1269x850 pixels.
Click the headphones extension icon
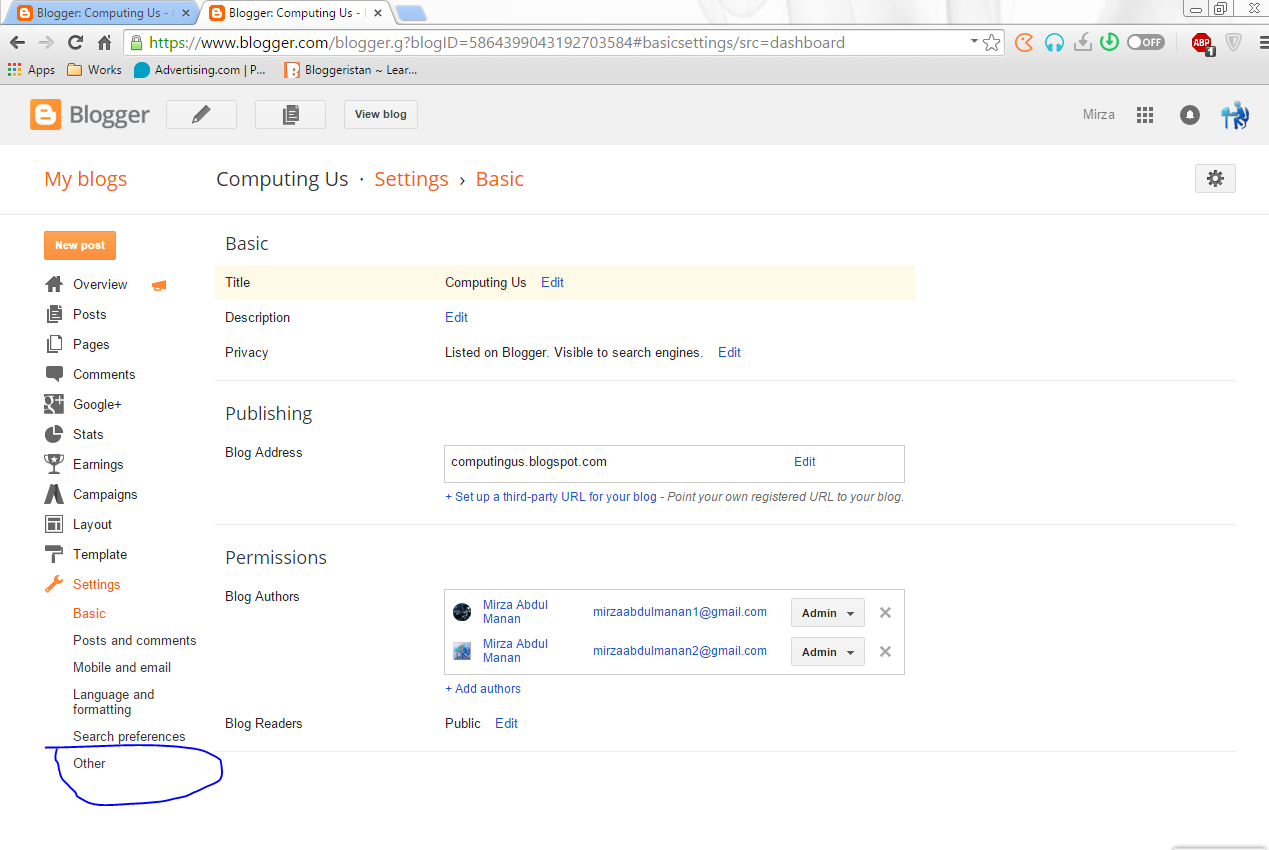[x=1054, y=43]
